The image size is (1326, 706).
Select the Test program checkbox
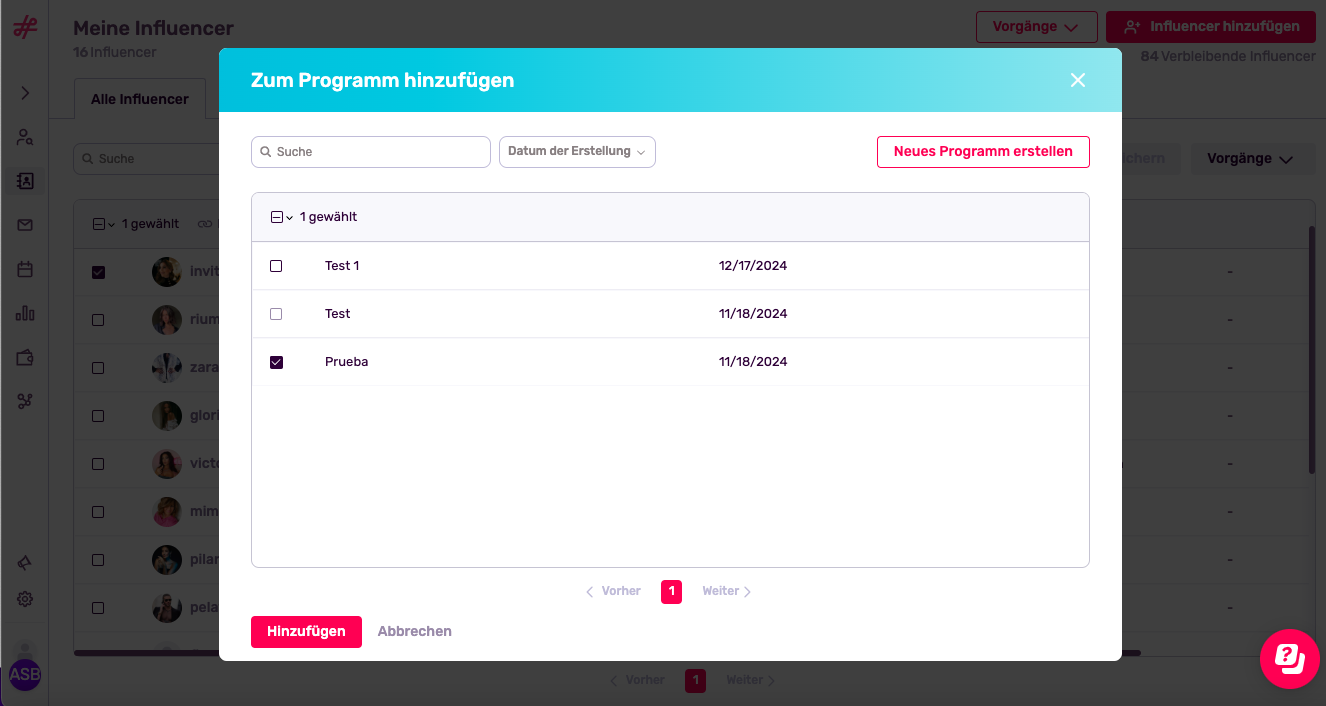tap(276, 314)
